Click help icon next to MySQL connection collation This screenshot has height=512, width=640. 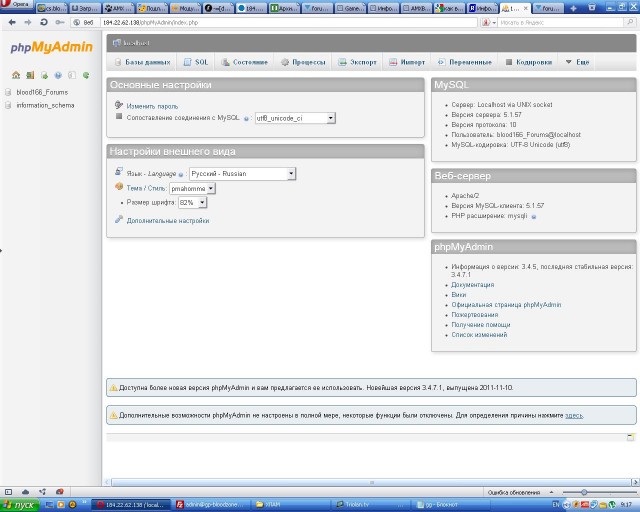(246, 119)
